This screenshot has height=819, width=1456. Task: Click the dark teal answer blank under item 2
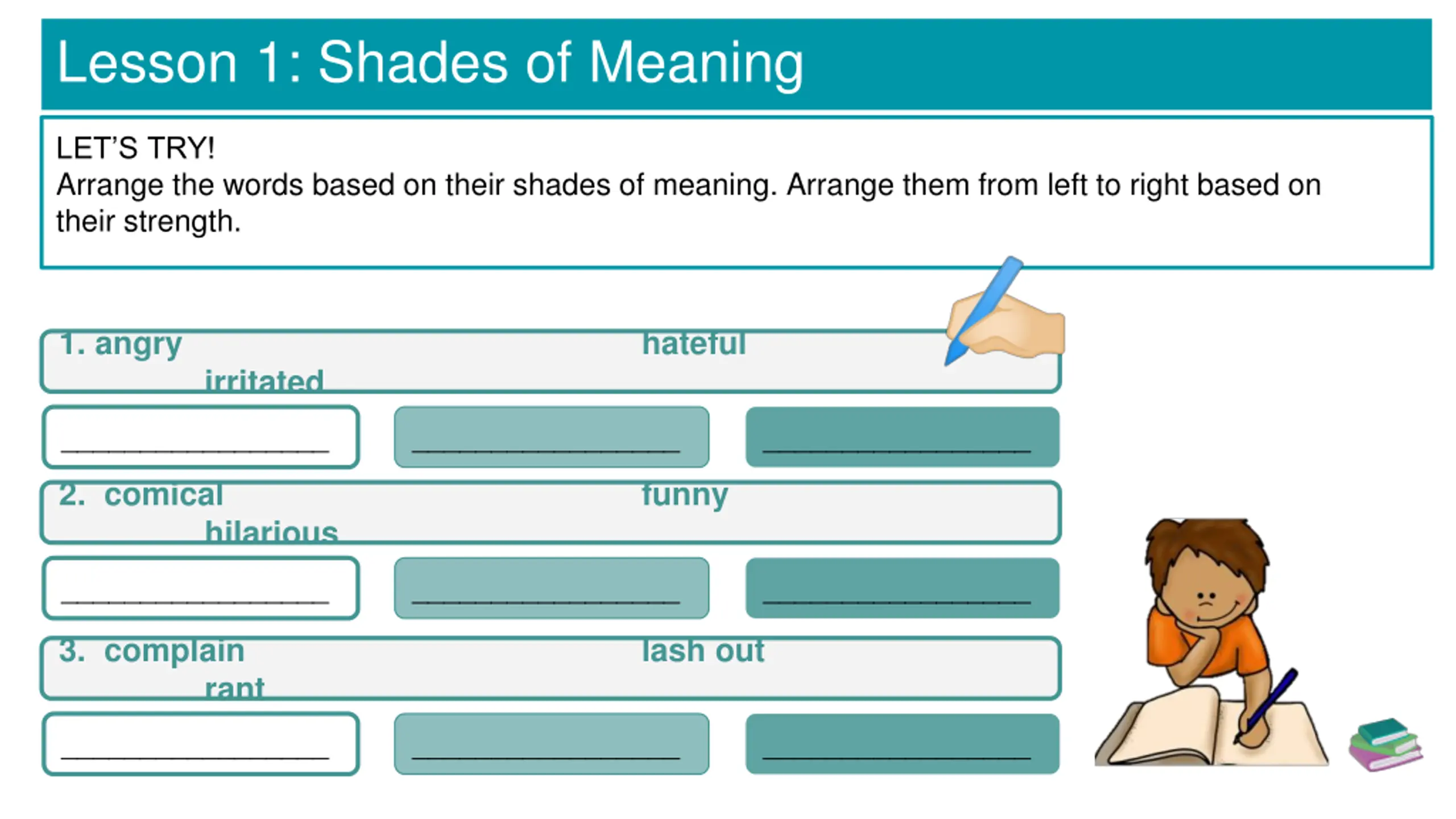(903, 588)
